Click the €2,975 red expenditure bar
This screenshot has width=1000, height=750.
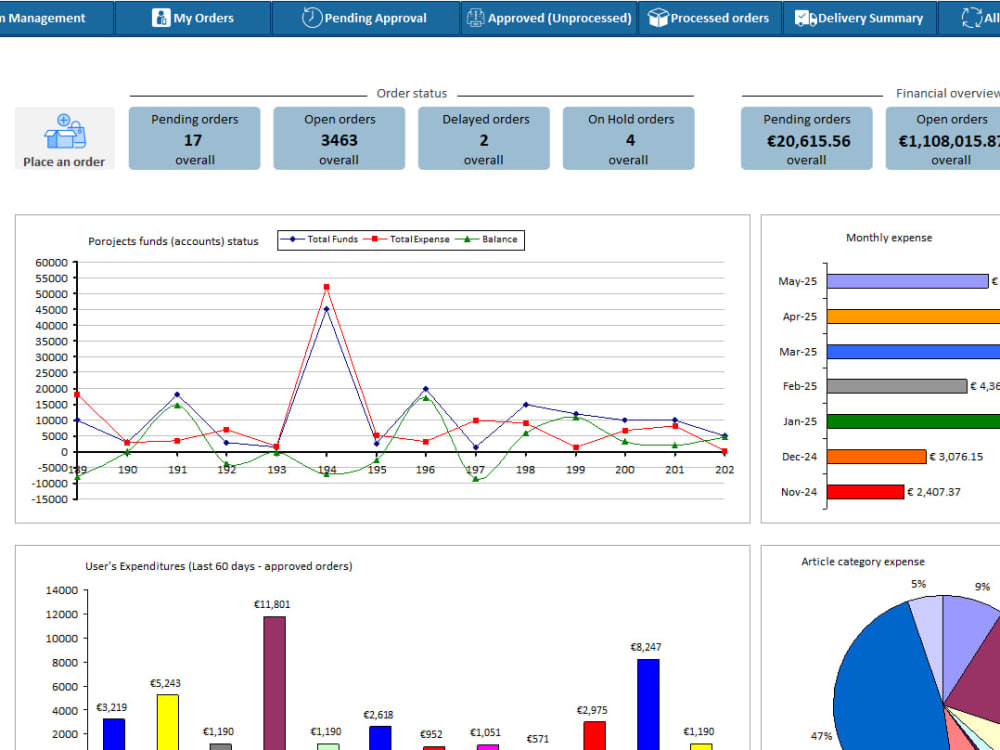click(594, 735)
